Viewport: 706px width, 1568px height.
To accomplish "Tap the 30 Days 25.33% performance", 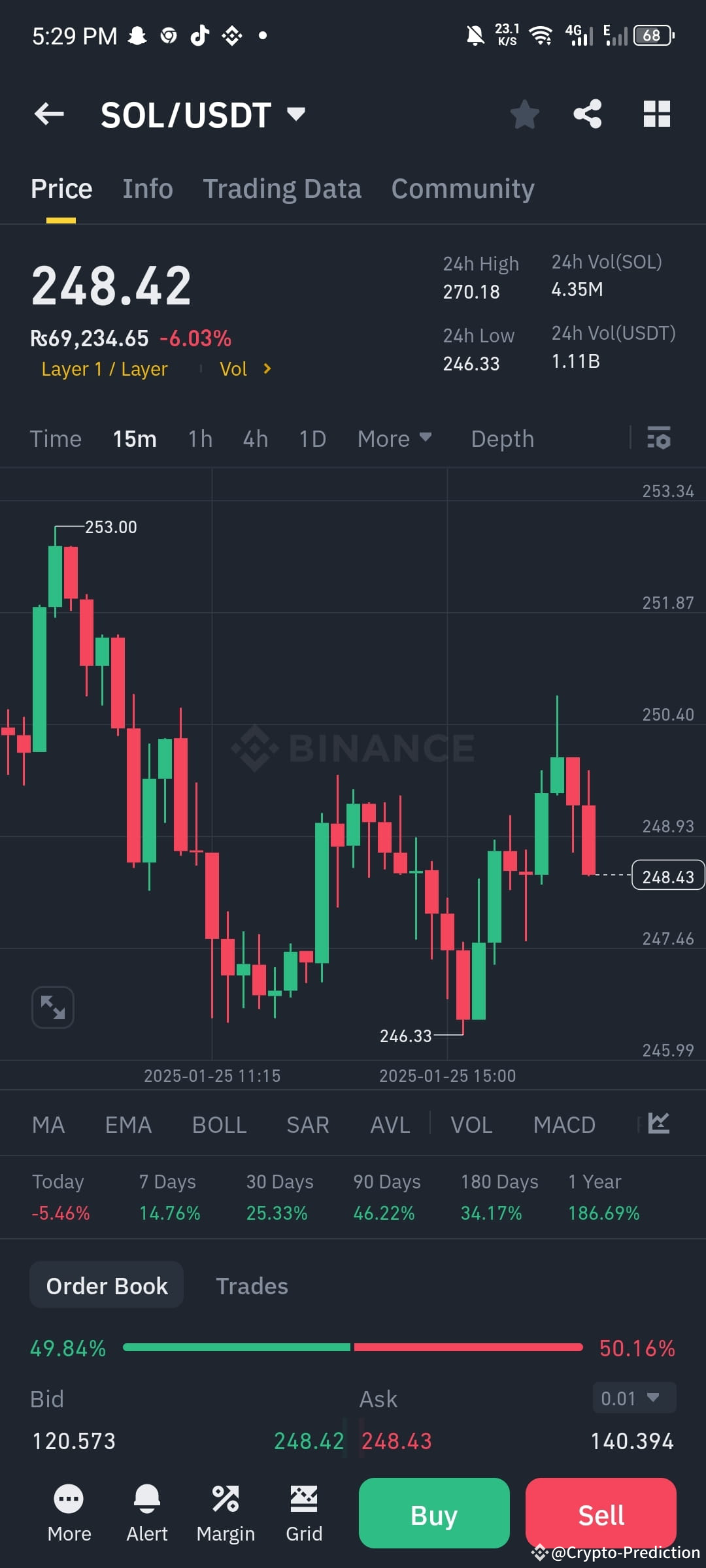I will click(279, 1198).
